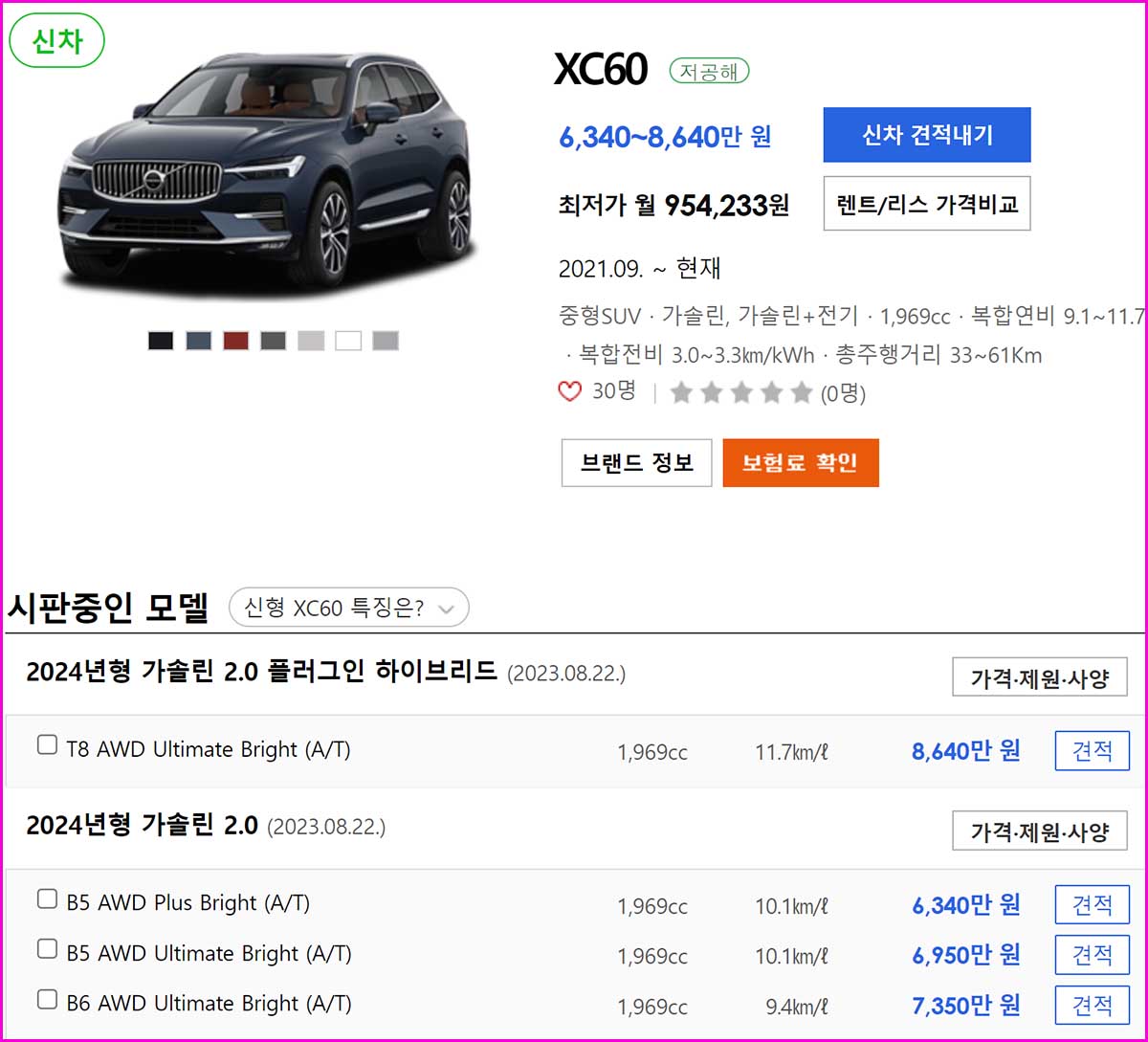The width and height of the screenshot is (1148, 1042).
Task: Select the B5 AWD Plus Bright trim checkbox
Action: tap(46, 898)
